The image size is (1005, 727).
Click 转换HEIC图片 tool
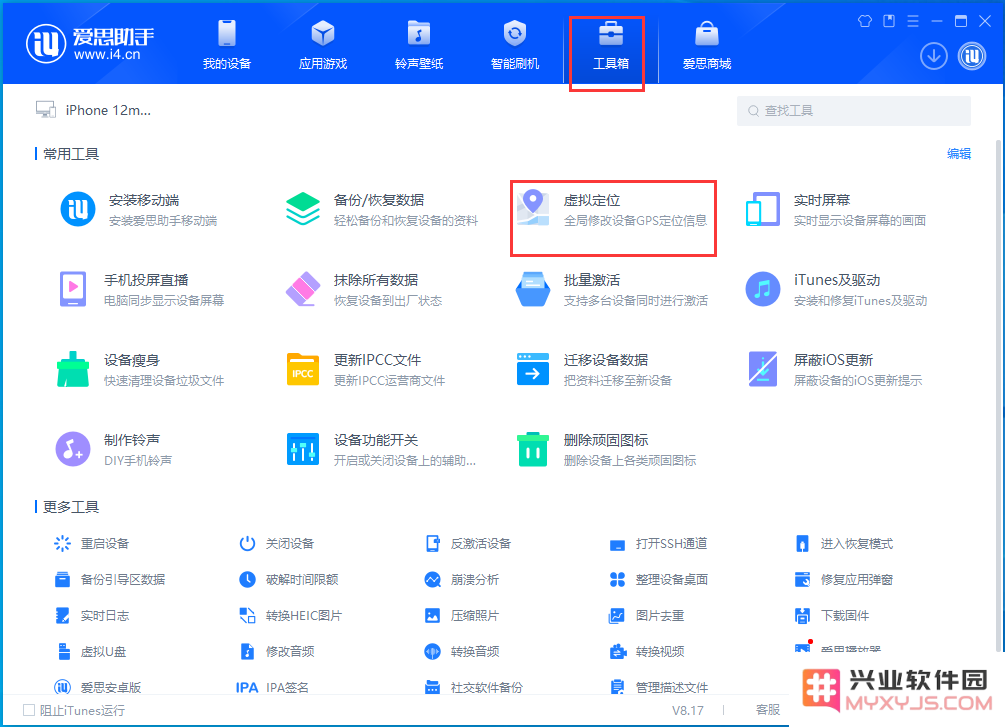point(291,615)
